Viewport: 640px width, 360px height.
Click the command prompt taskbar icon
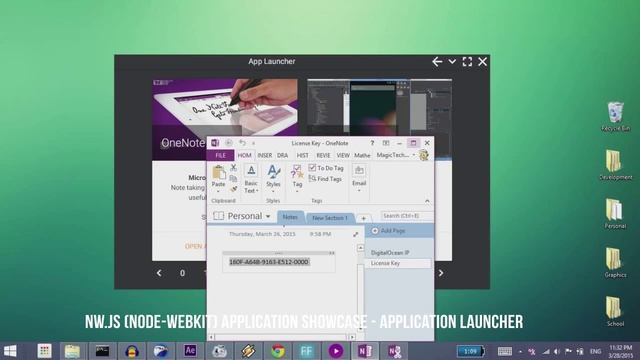pos(102,351)
